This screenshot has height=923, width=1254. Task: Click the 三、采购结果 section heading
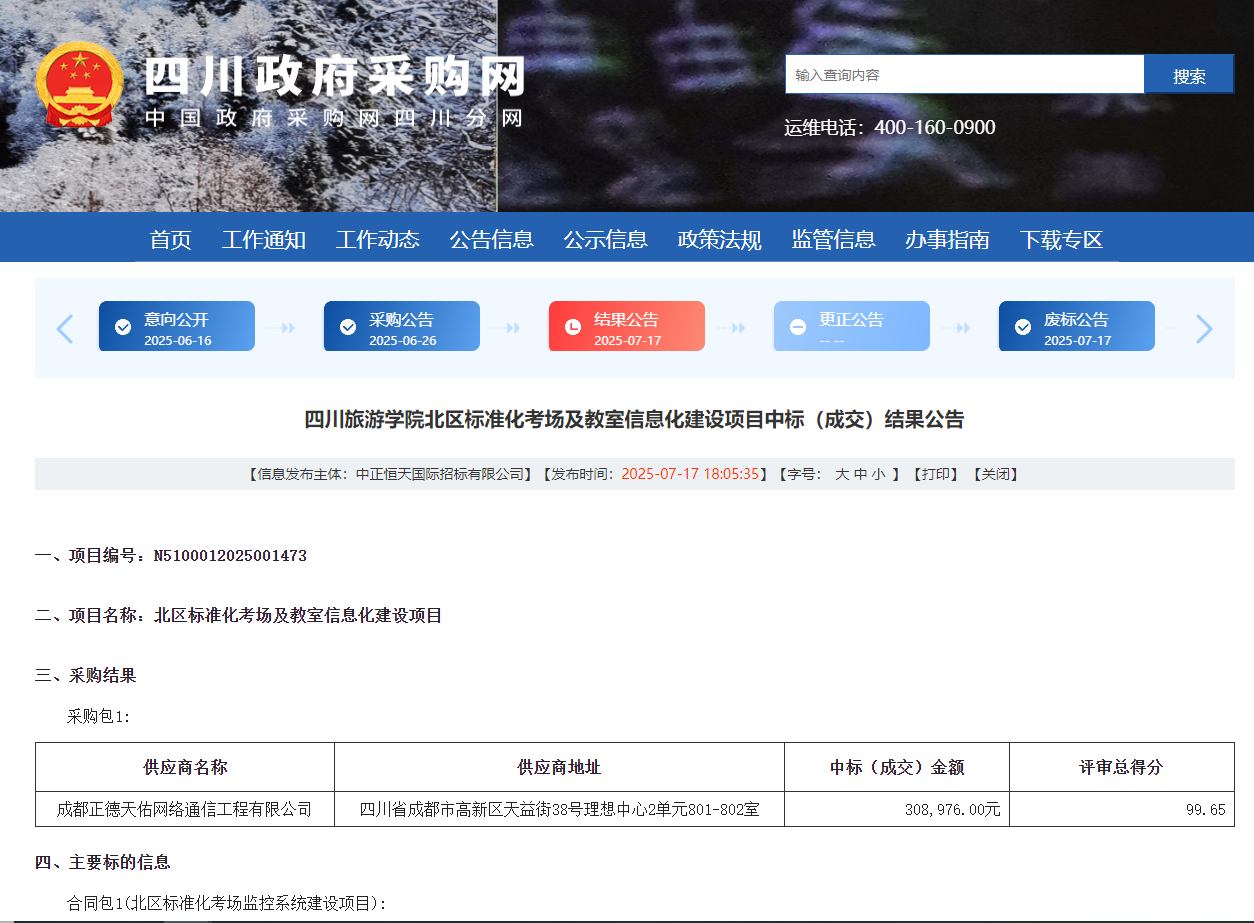(86, 675)
